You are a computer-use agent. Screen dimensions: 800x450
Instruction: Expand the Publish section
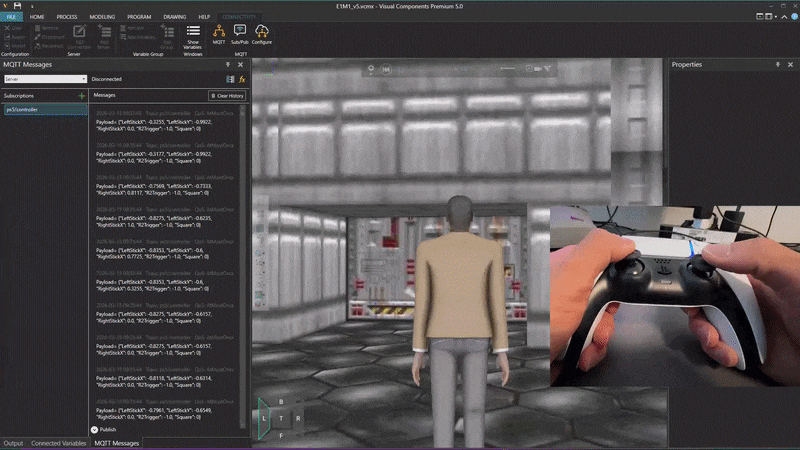pos(95,429)
